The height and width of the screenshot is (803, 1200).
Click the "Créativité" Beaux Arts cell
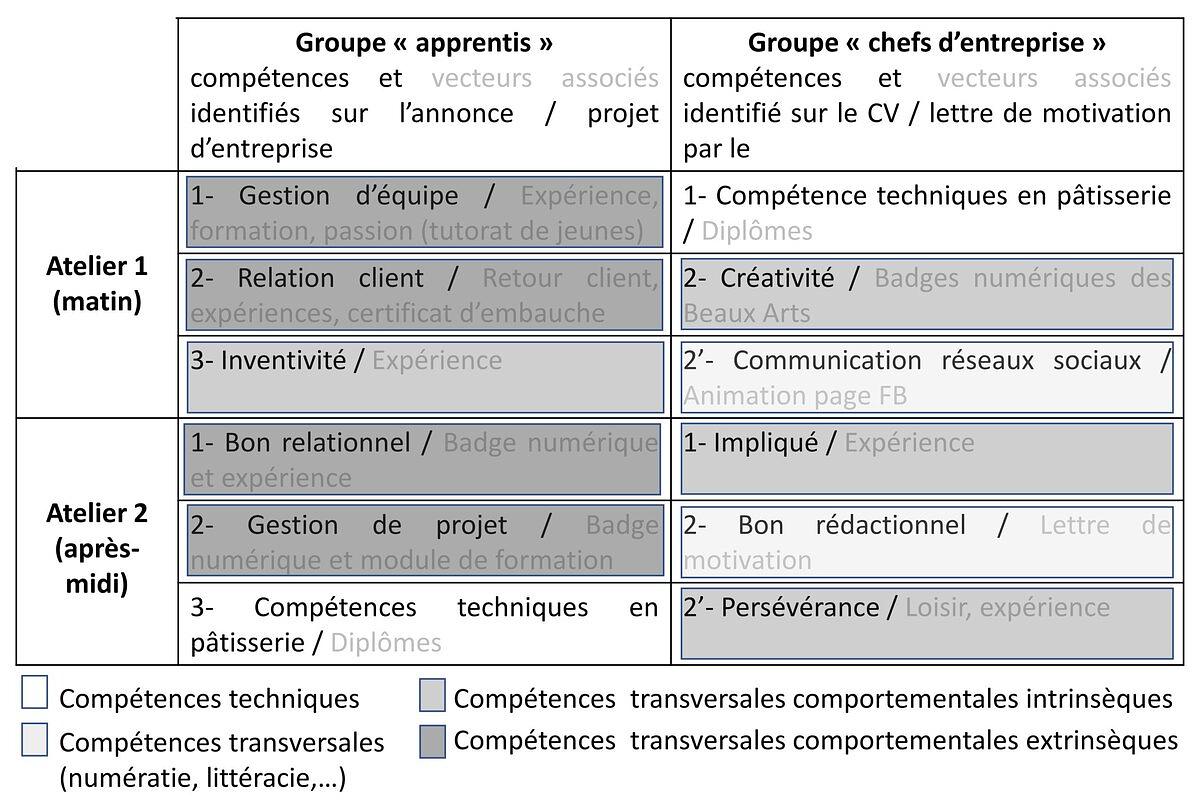(927, 295)
